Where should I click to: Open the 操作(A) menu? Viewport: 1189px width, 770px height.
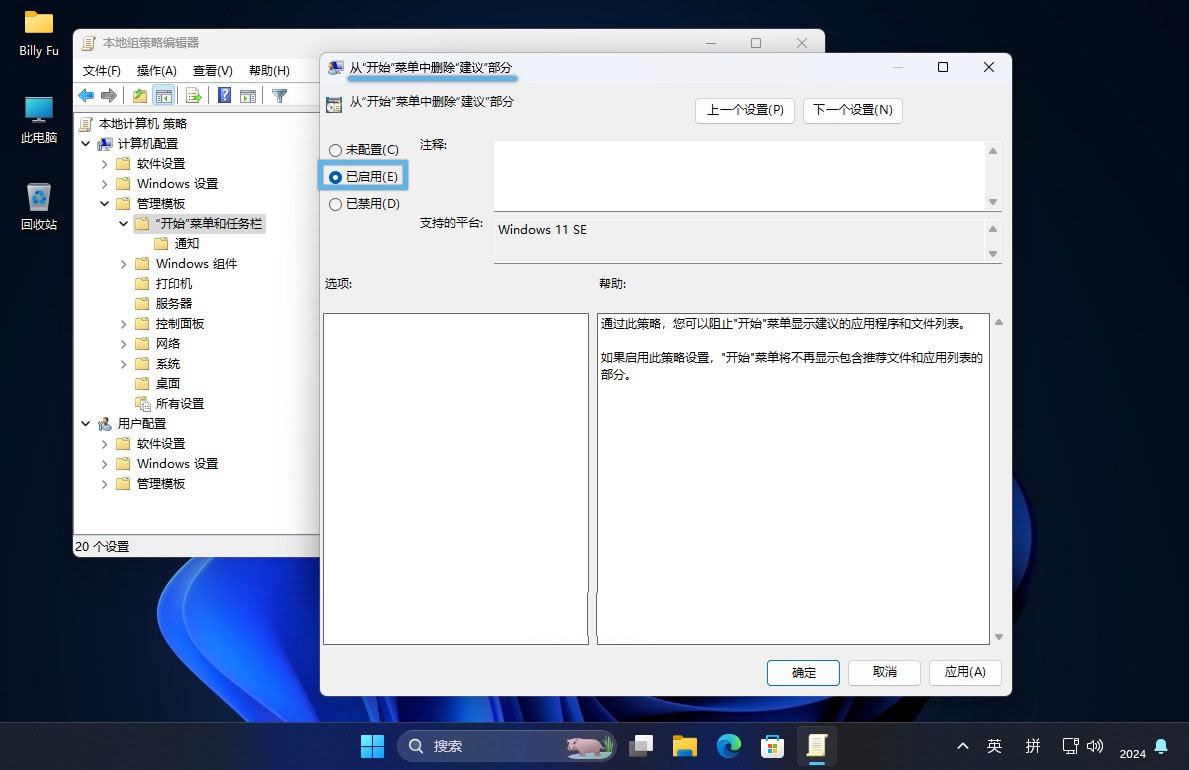(156, 71)
